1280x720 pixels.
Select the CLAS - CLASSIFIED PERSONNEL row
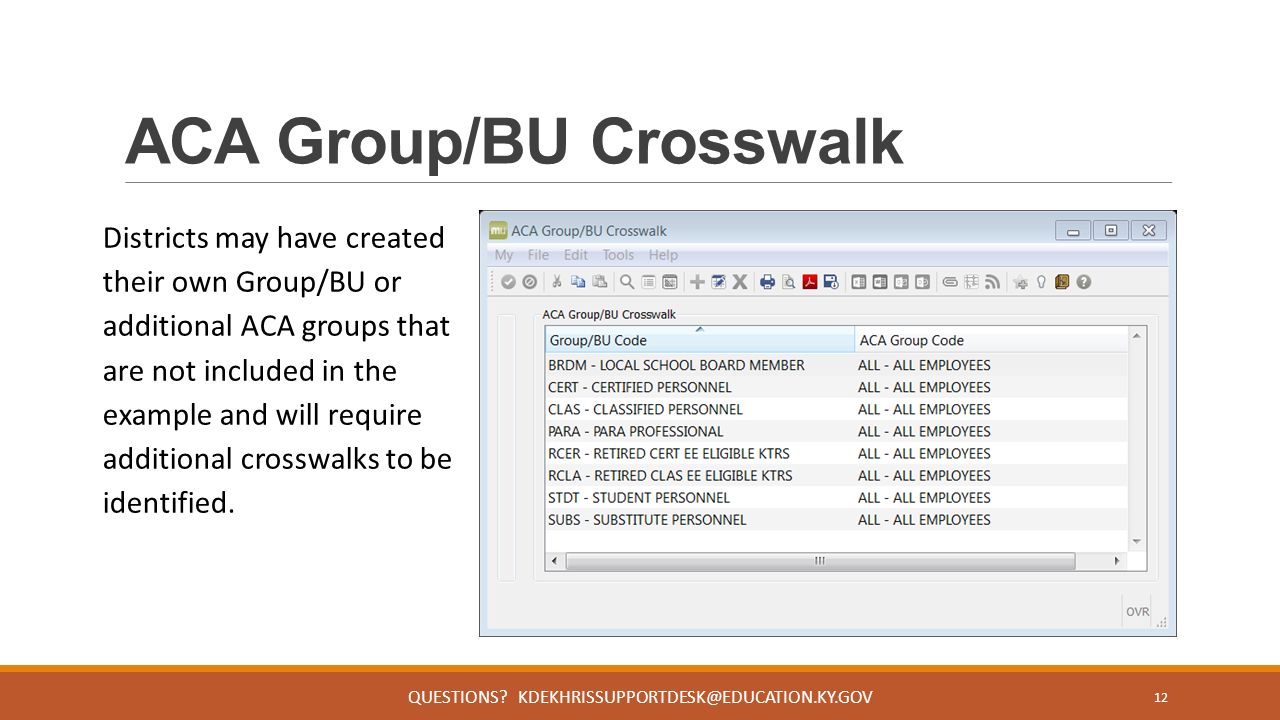pyautogui.click(x=836, y=409)
